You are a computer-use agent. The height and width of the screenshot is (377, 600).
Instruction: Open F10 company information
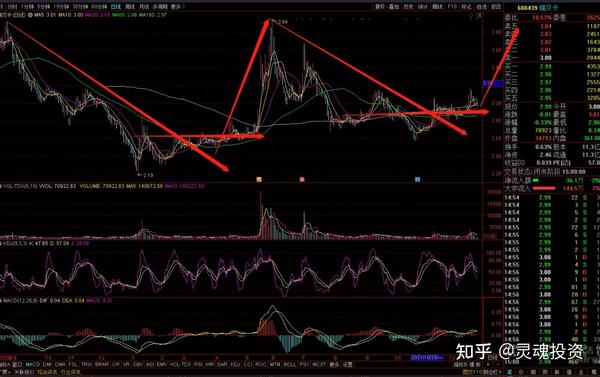tap(452, 7)
